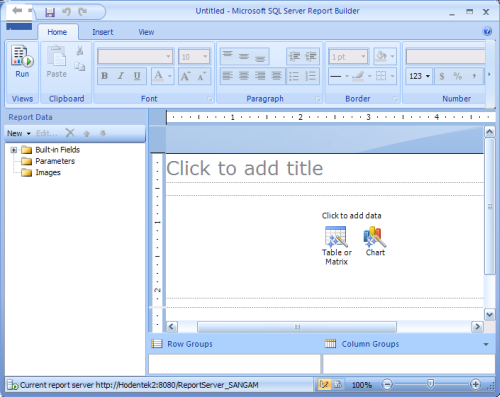This screenshot has width=500, height=397.
Task: Align text to top vertically
Action: tap(228, 56)
